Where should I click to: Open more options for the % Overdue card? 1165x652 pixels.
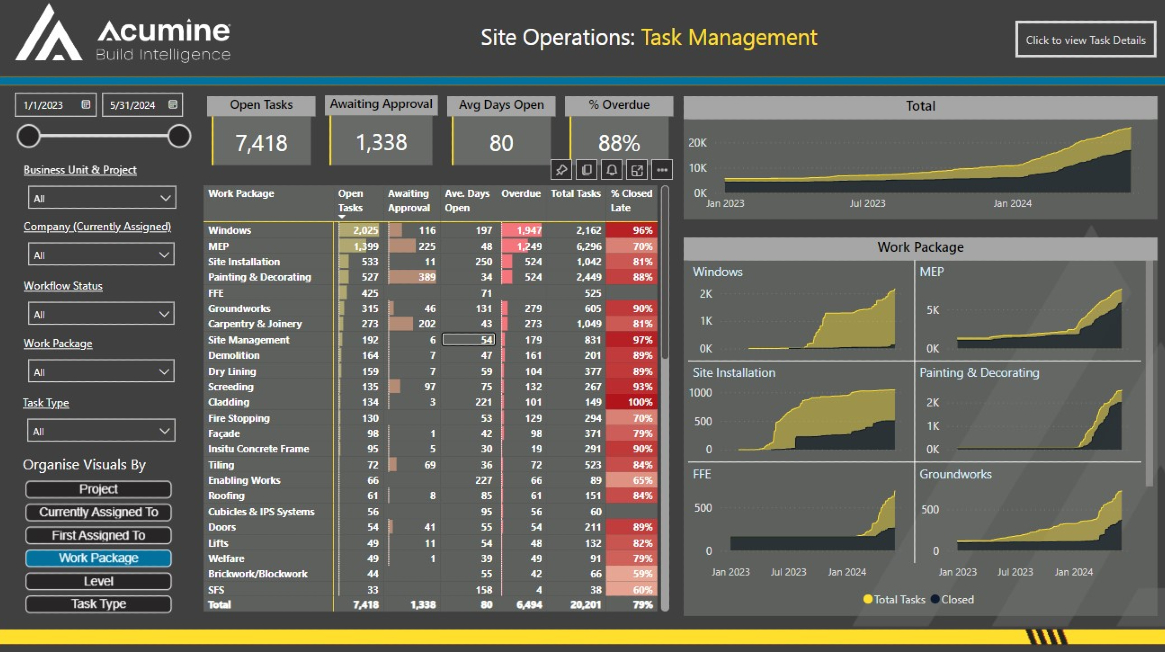660,169
